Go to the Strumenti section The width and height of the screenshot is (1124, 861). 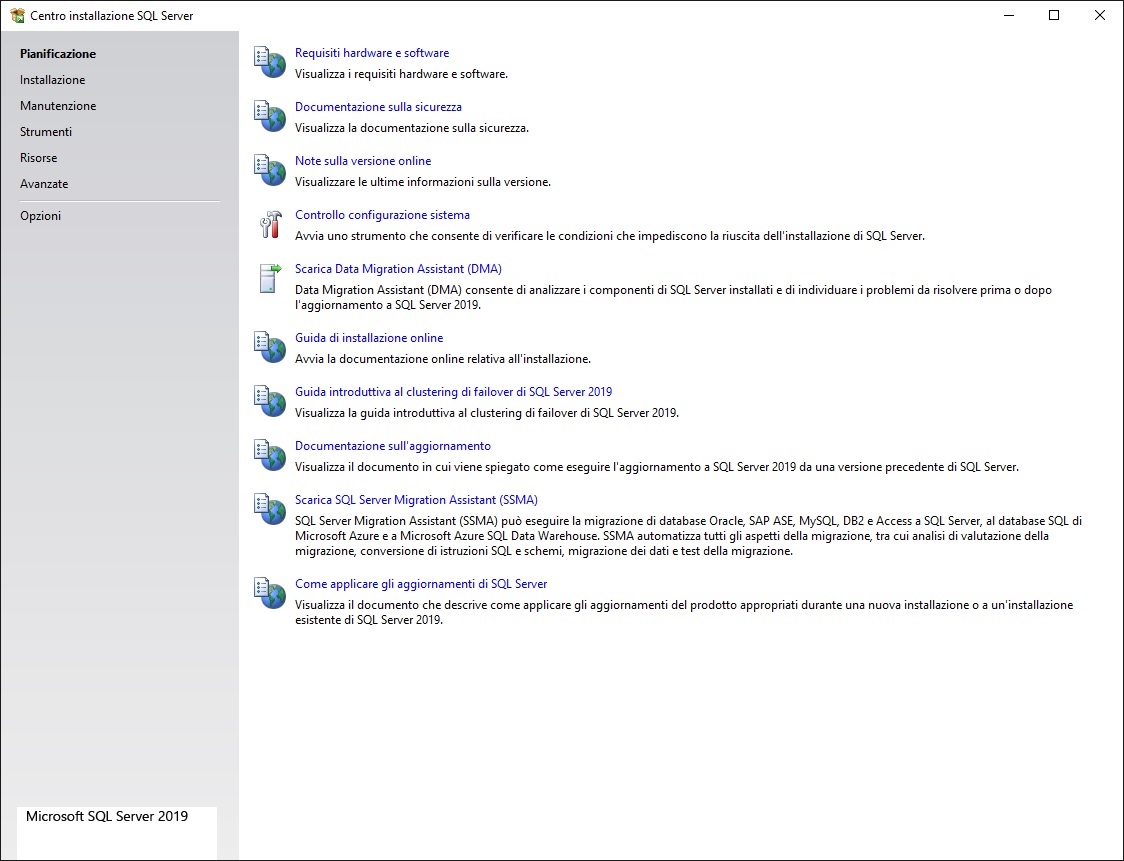coord(46,132)
